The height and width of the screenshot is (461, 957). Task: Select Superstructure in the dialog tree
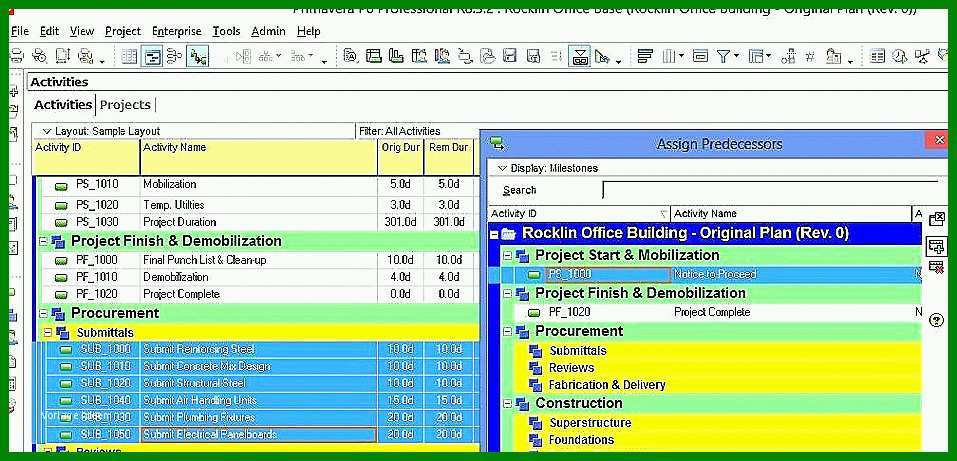click(590, 423)
